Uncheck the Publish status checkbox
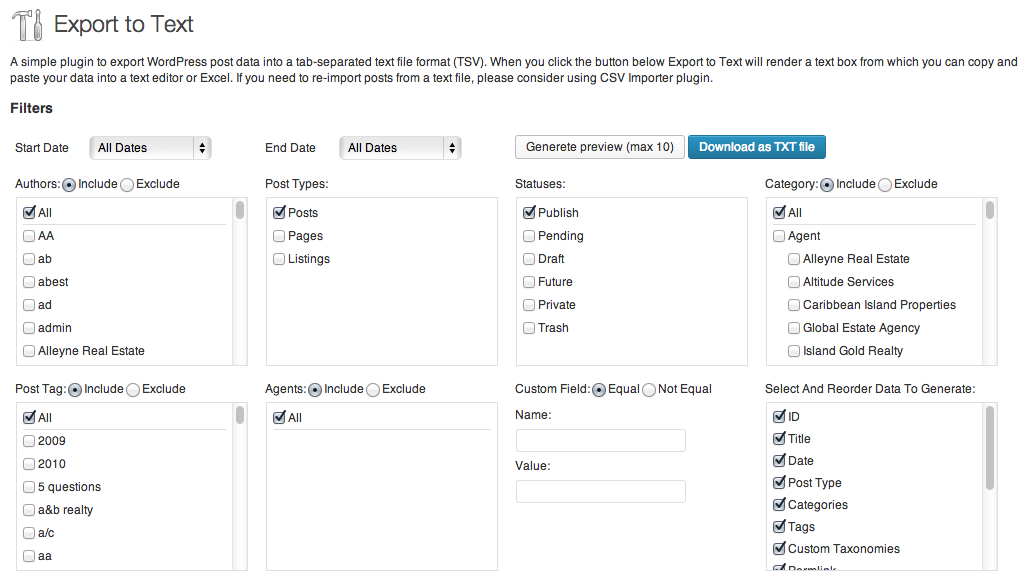Viewport: 1034px width, 587px height. click(x=529, y=212)
